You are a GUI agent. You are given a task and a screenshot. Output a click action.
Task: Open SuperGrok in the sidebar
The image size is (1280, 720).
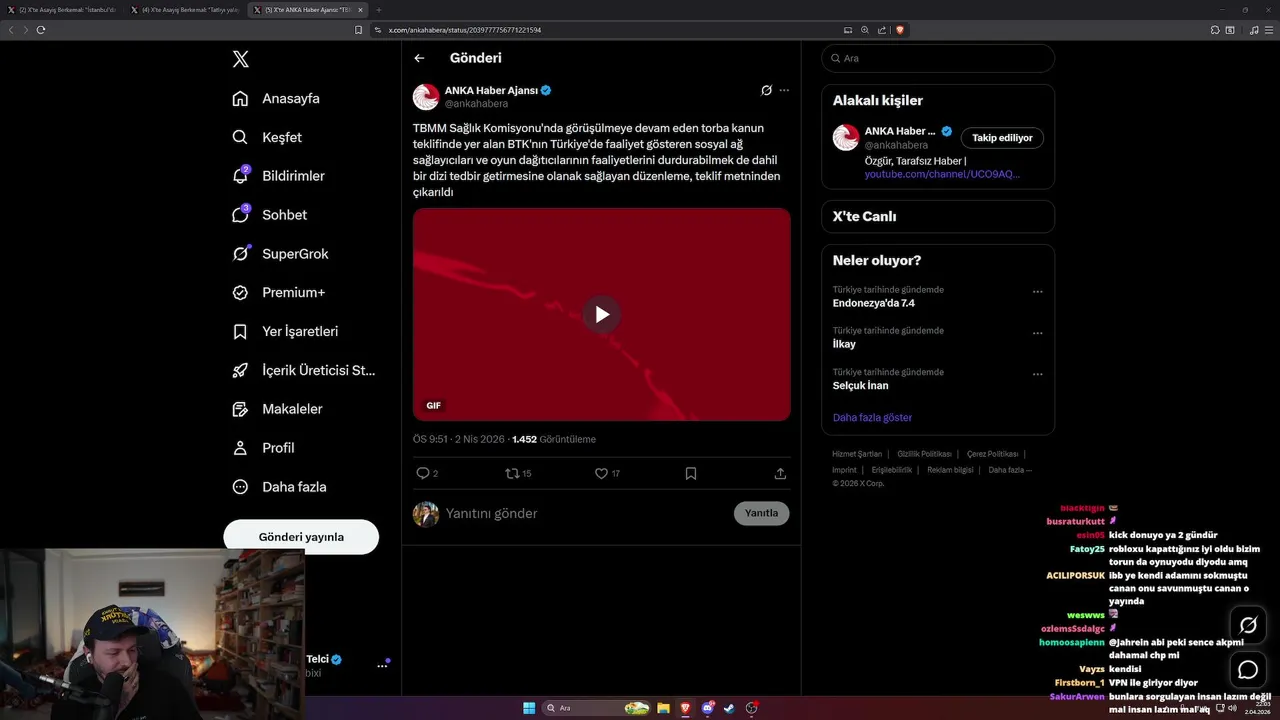[280, 254]
